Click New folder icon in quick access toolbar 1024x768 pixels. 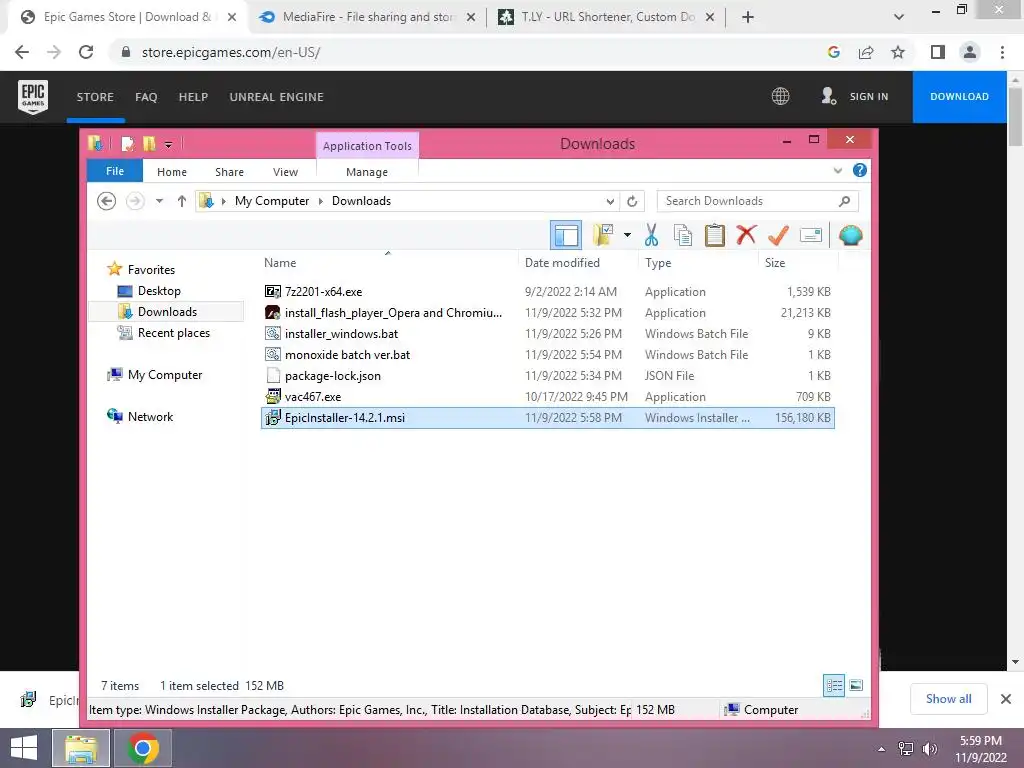click(150, 144)
